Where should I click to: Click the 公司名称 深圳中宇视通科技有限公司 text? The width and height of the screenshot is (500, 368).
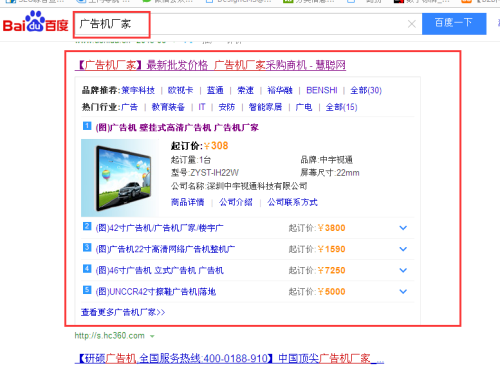(239, 186)
